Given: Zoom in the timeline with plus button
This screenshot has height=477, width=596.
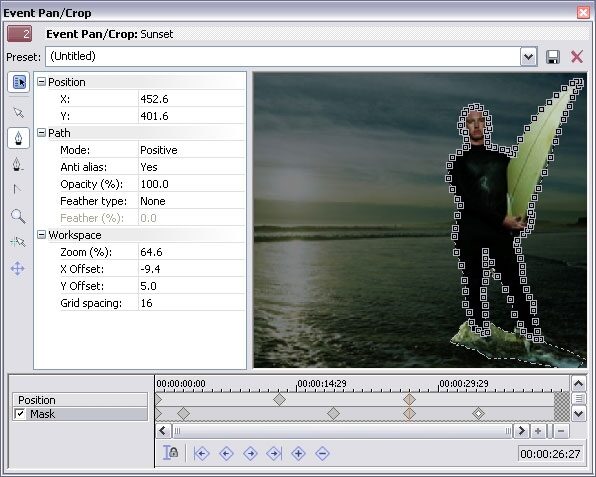Looking at the screenshot, I should pos(538,431).
